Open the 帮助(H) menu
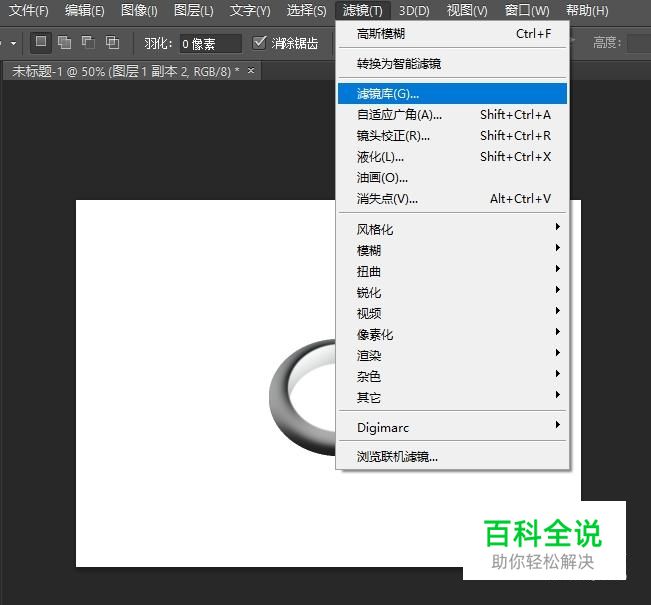651x605 pixels. pyautogui.click(x=587, y=10)
